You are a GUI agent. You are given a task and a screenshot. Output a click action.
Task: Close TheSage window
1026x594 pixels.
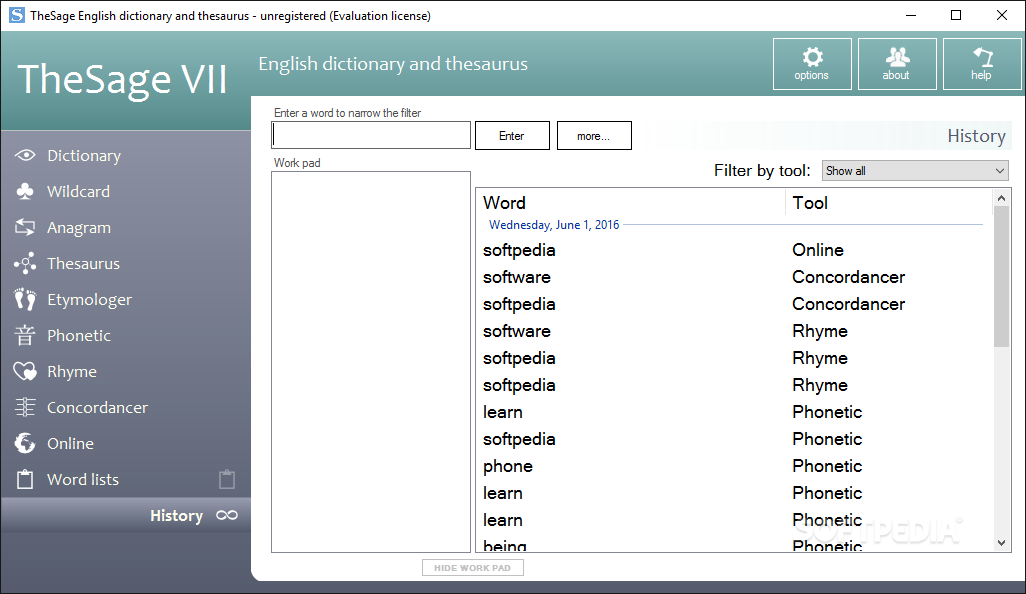1002,15
